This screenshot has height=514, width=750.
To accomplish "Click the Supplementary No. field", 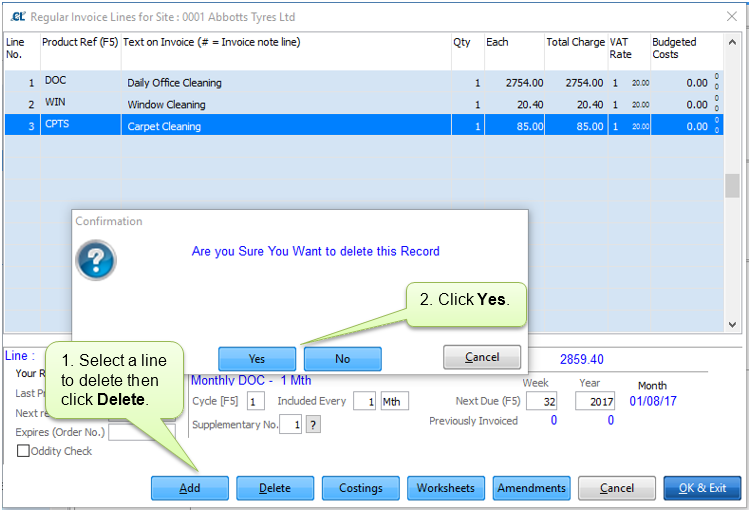I will (290, 425).
